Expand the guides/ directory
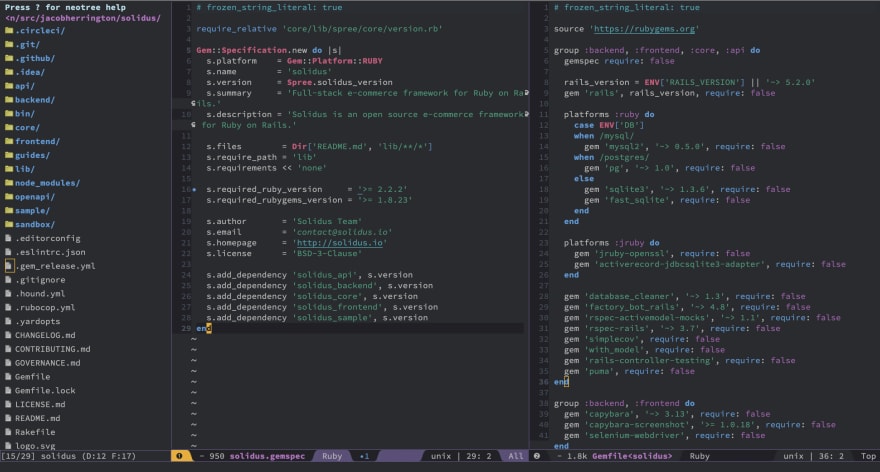 pyautogui.click(x=33, y=155)
